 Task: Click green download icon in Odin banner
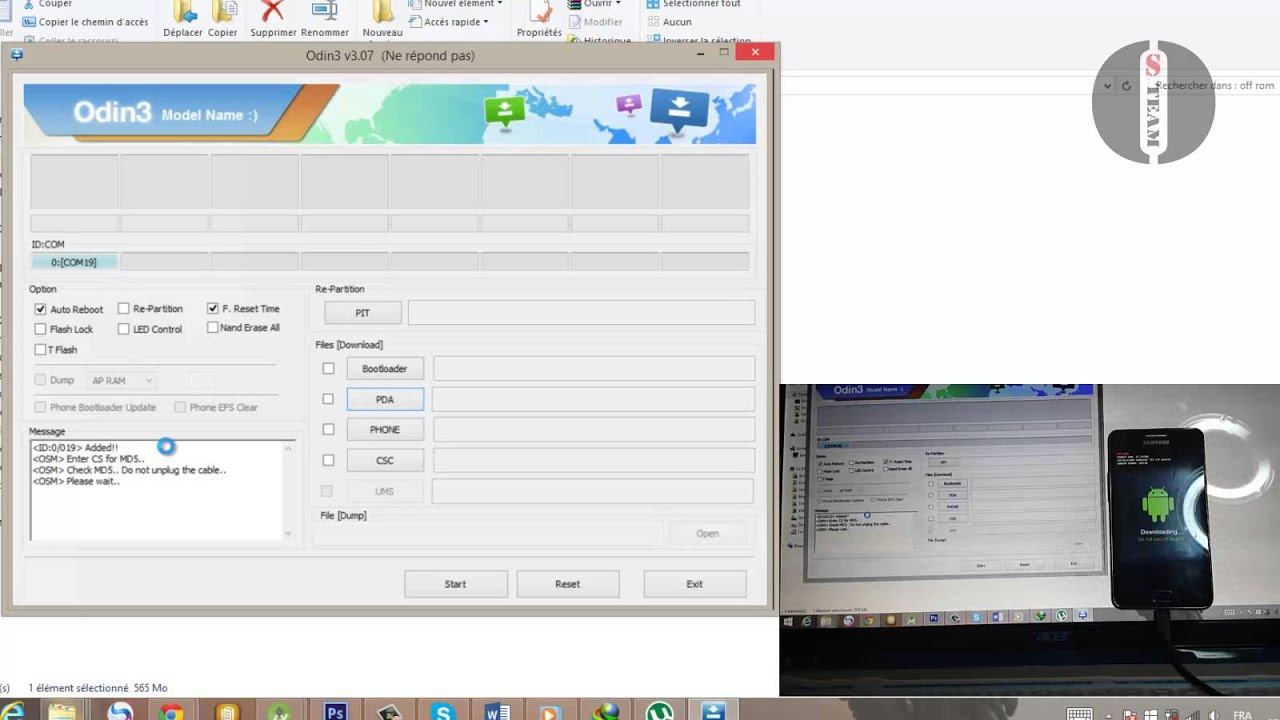504,112
